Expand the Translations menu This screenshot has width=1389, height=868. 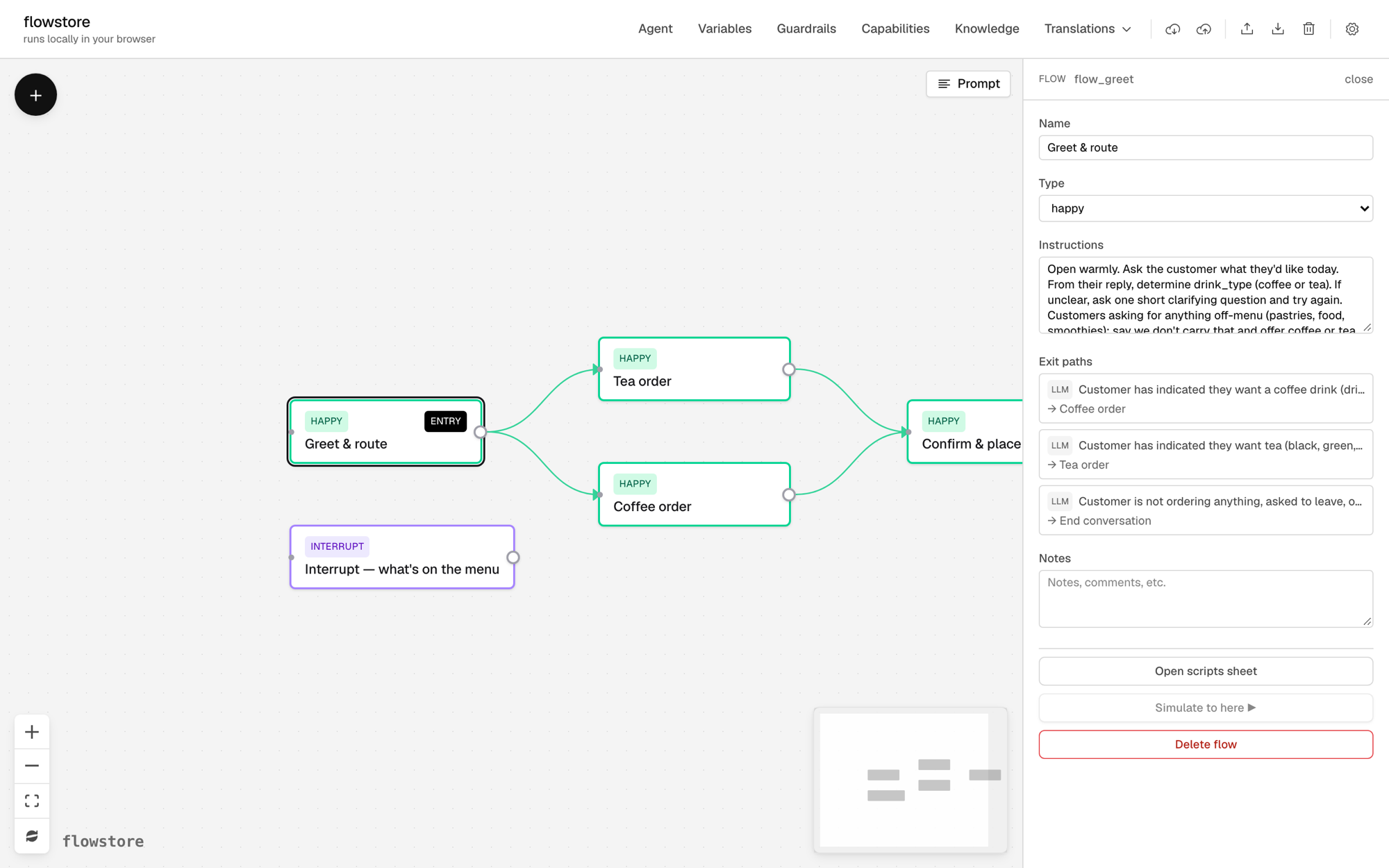pyautogui.click(x=1088, y=29)
